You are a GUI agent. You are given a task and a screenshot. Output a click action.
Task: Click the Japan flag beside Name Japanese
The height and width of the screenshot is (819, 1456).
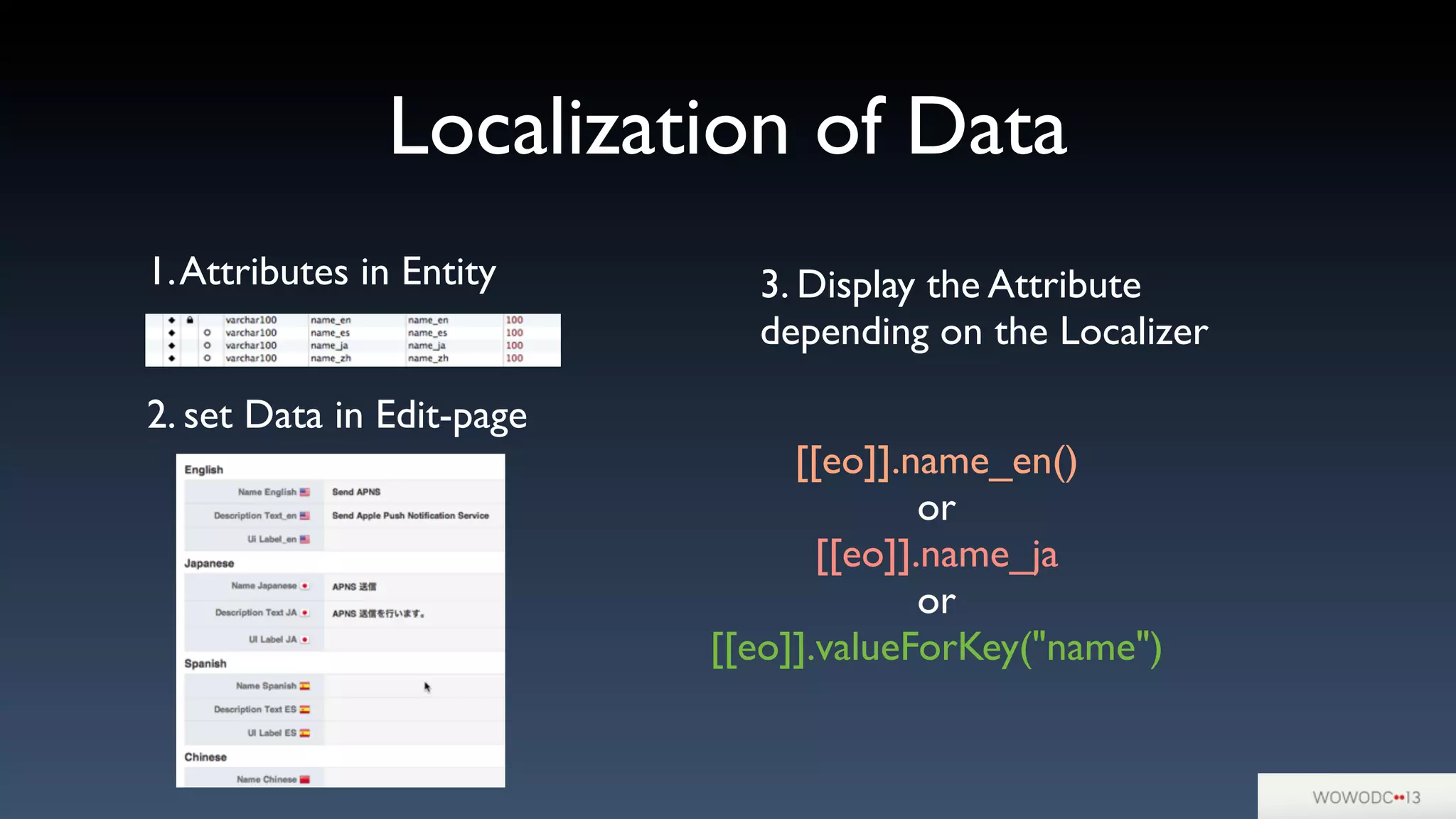point(305,586)
